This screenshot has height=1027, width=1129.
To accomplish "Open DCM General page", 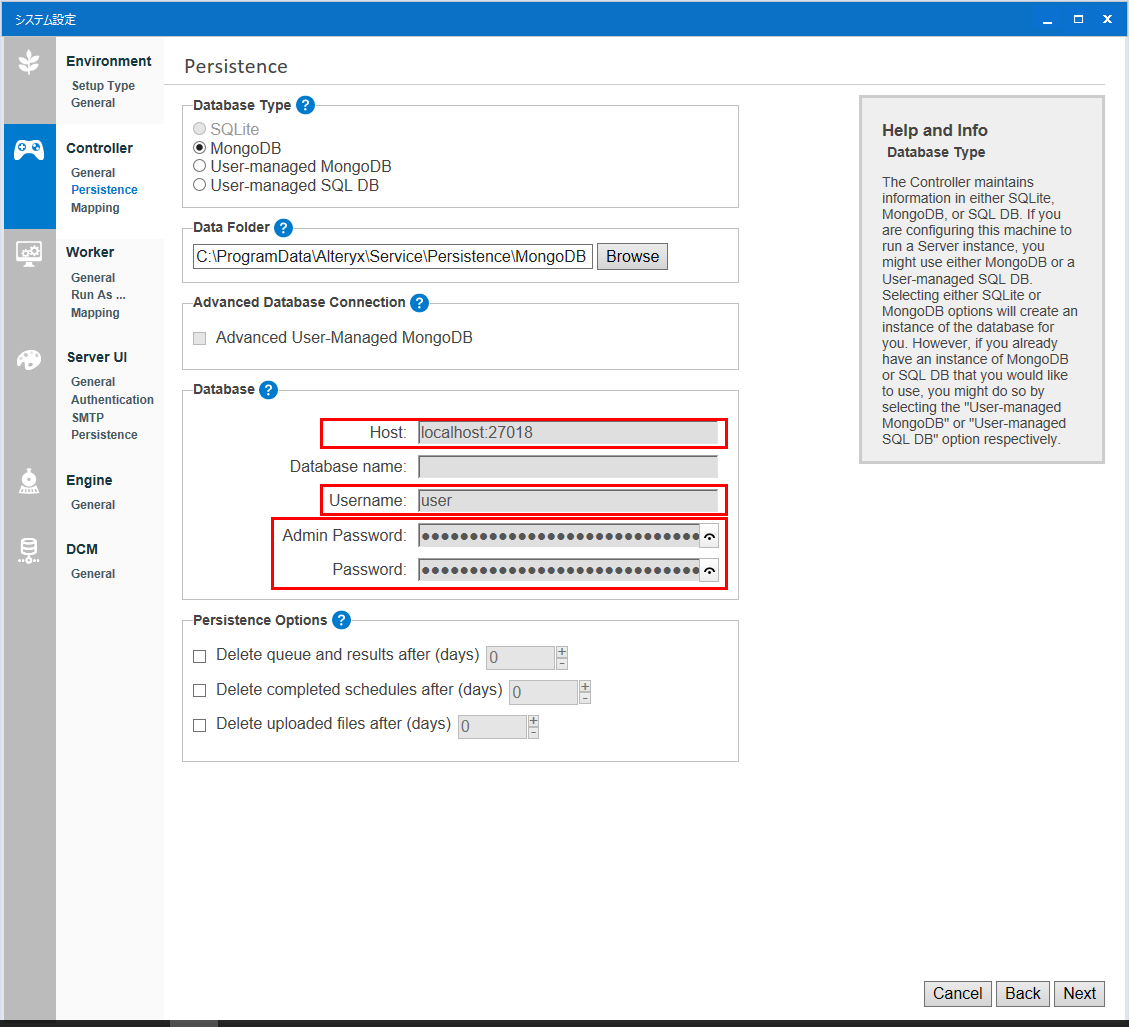I will (93, 574).
